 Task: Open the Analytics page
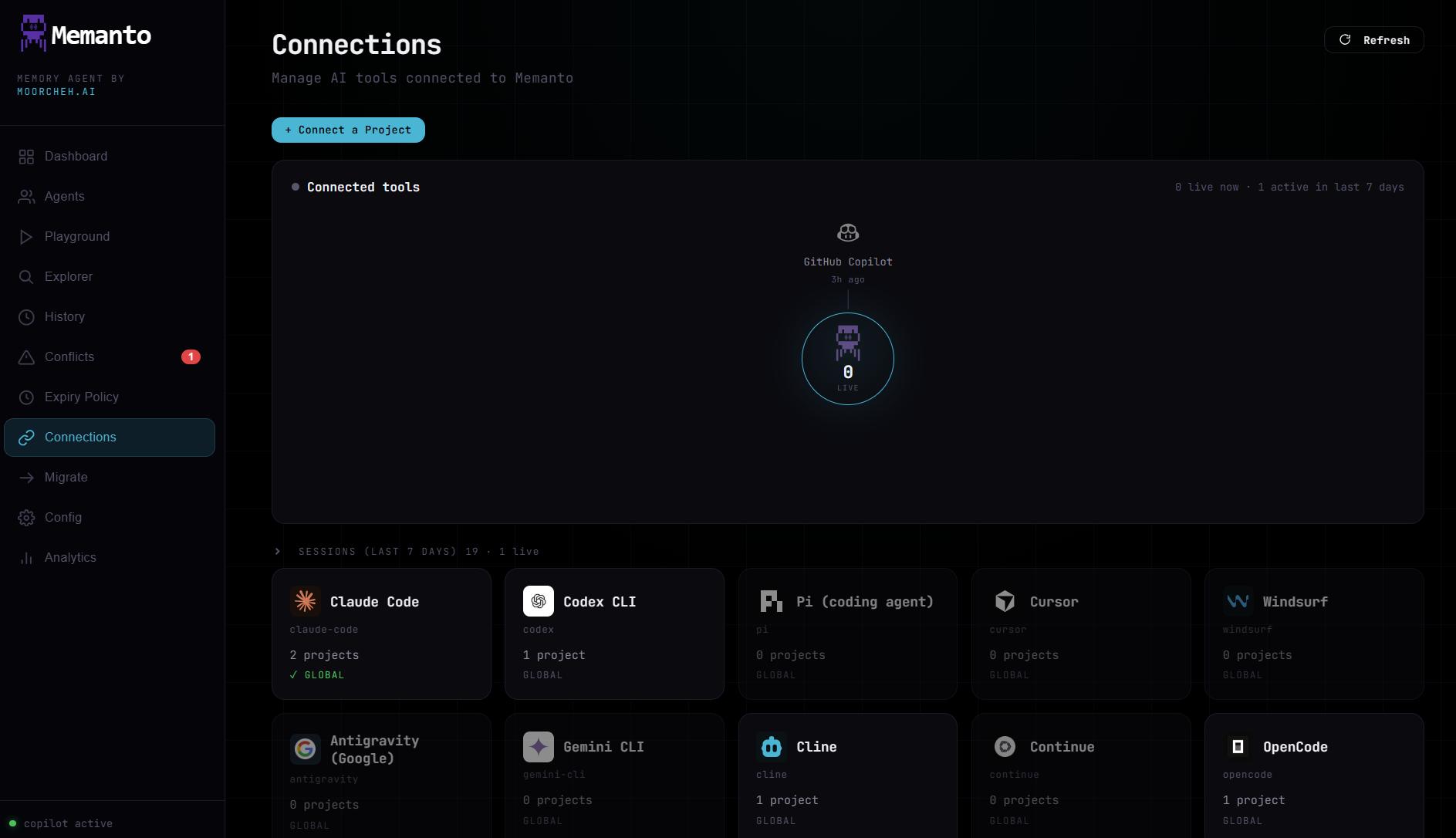(x=110, y=558)
